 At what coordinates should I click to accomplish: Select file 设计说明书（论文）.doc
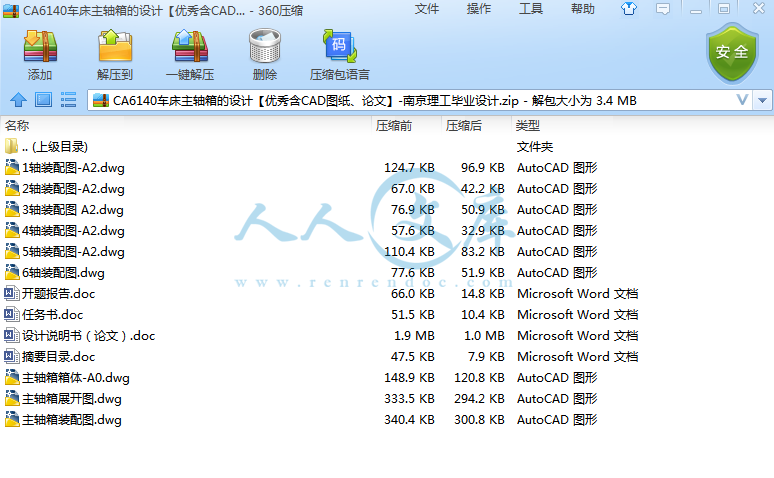(x=387, y=336)
